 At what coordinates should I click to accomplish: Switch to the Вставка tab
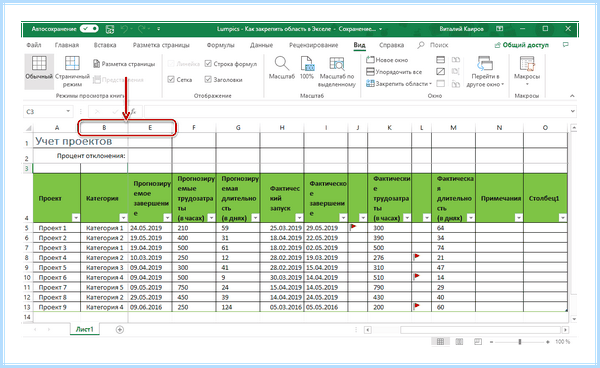pos(105,45)
